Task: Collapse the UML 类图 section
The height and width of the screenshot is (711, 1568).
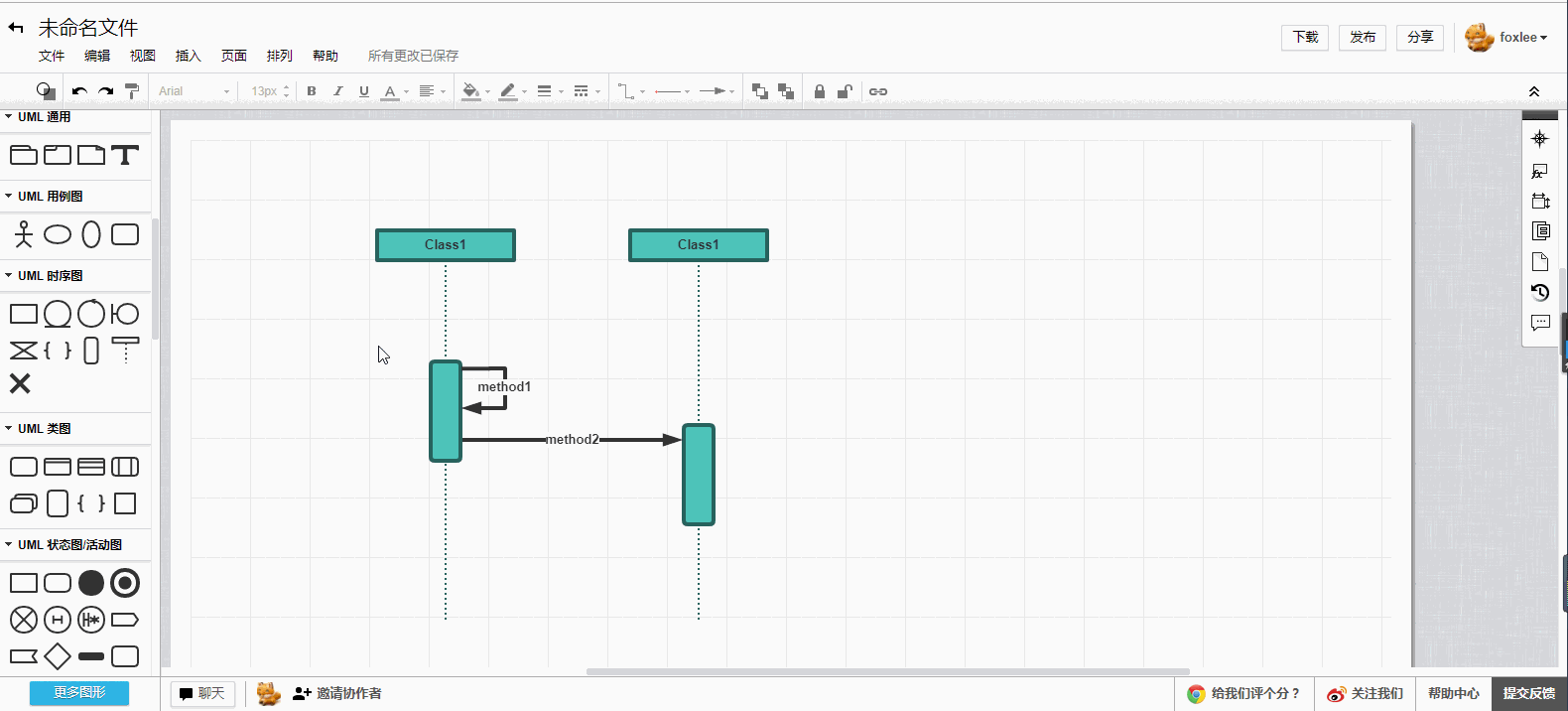Action: click(37, 429)
